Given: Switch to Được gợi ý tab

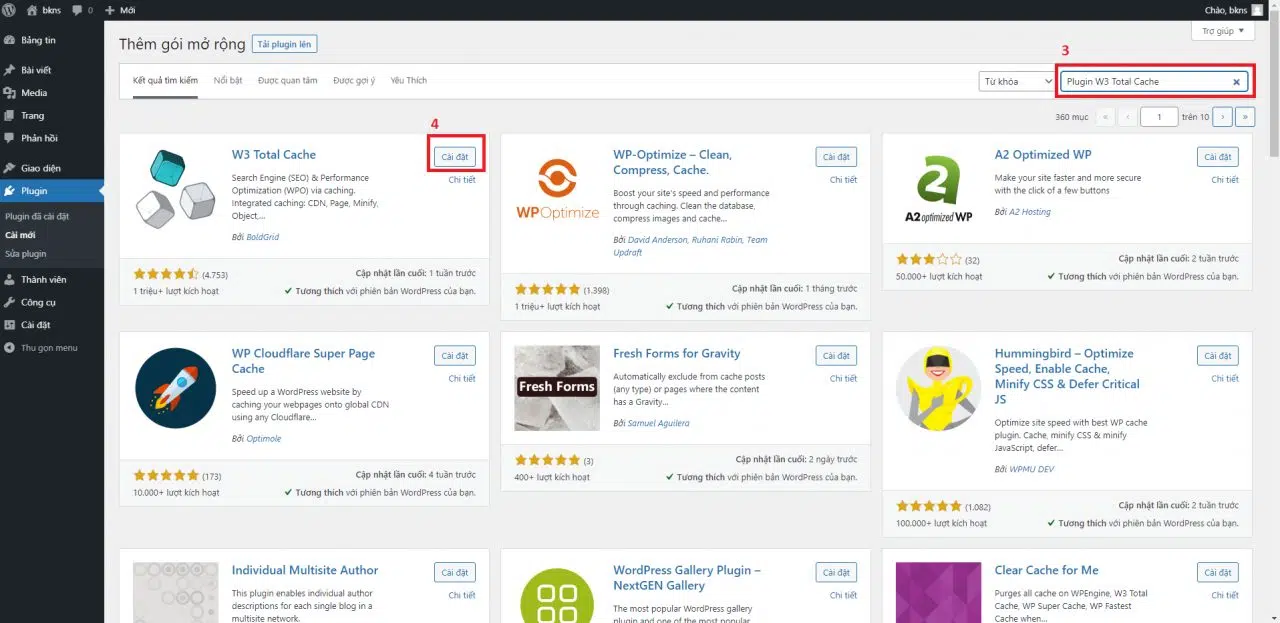Looking at the screenshot, I should click(x=354, y=80).
